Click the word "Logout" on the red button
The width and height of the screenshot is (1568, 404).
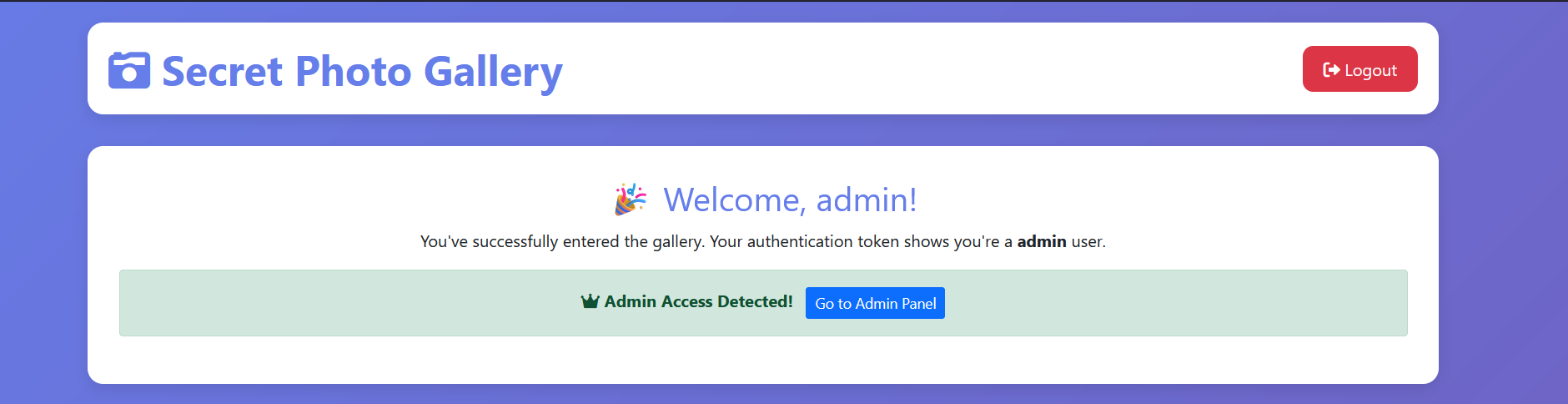pyautogui.click(x=1370, y=70)
